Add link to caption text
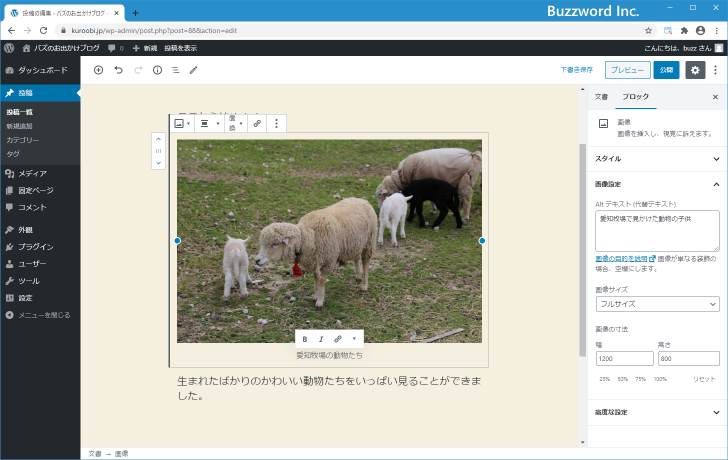 tap(338, 339)
